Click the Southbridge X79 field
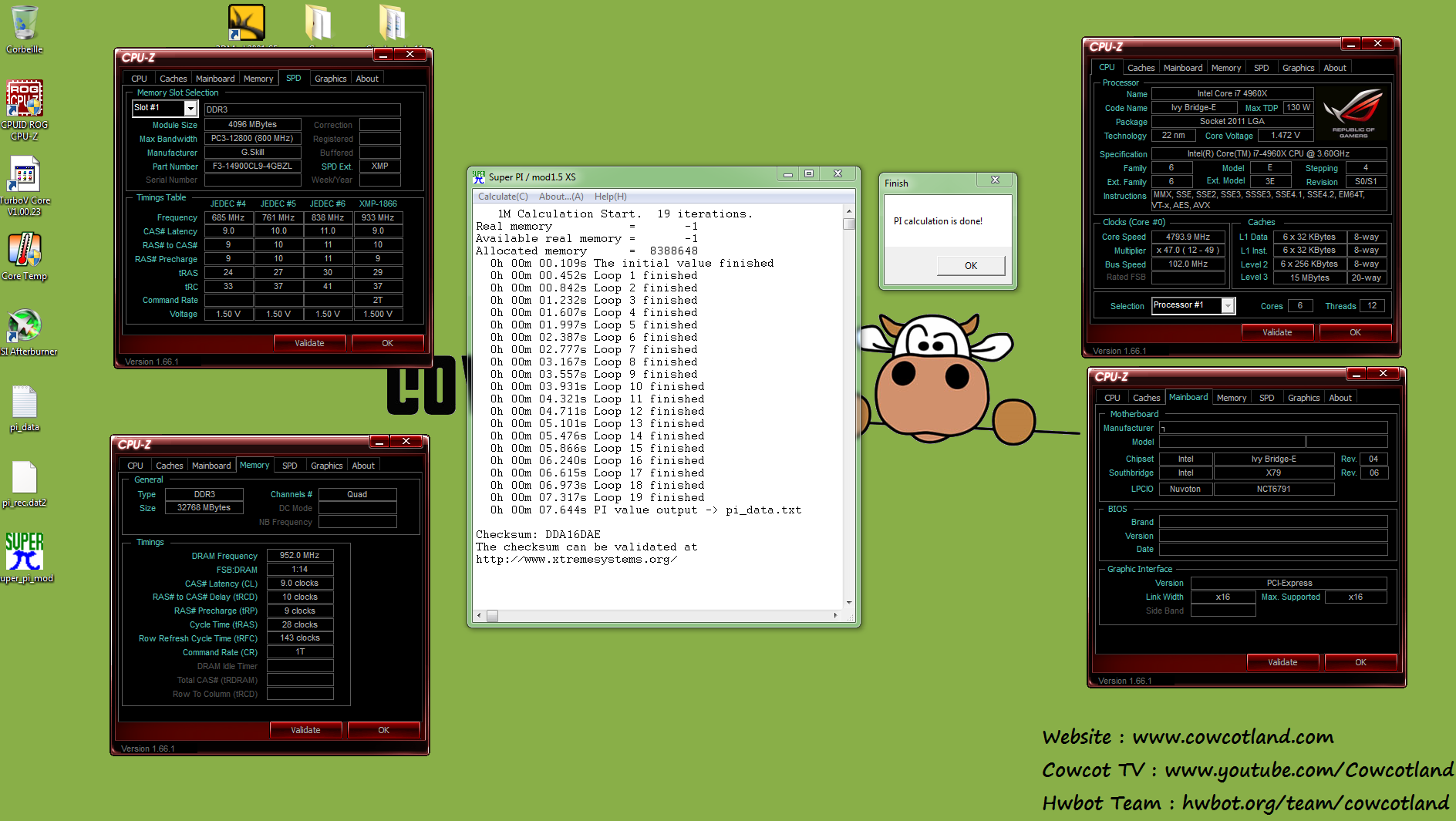Screen dimensions: 1456x821 tap(1273, 473)
